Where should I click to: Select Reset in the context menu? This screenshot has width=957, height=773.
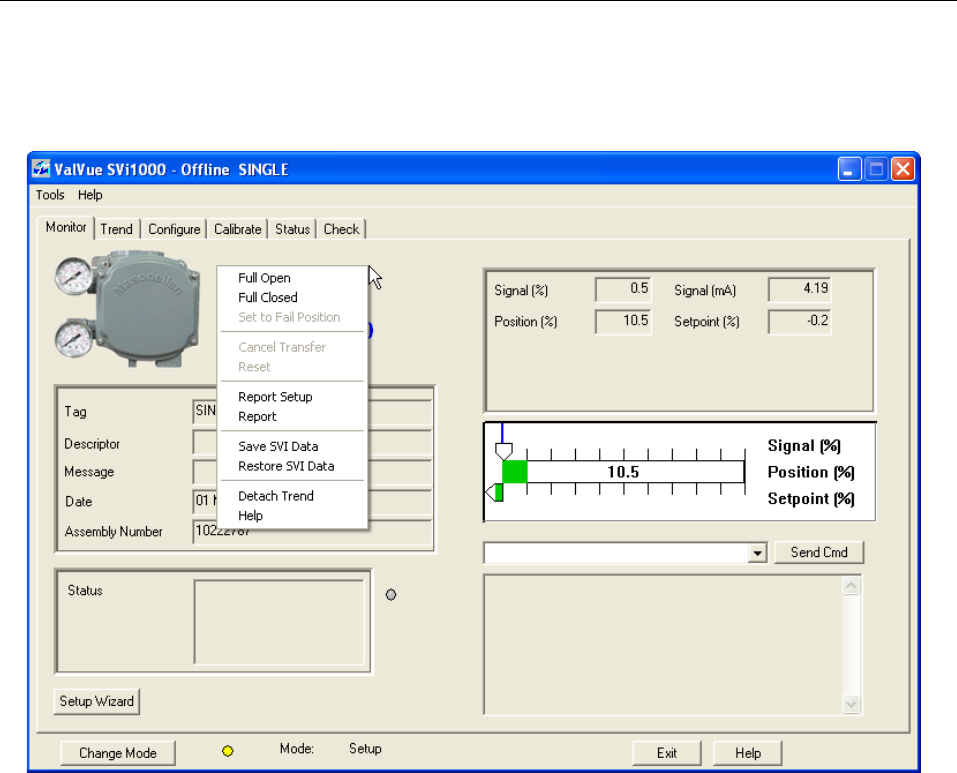(x=293, y=367)
